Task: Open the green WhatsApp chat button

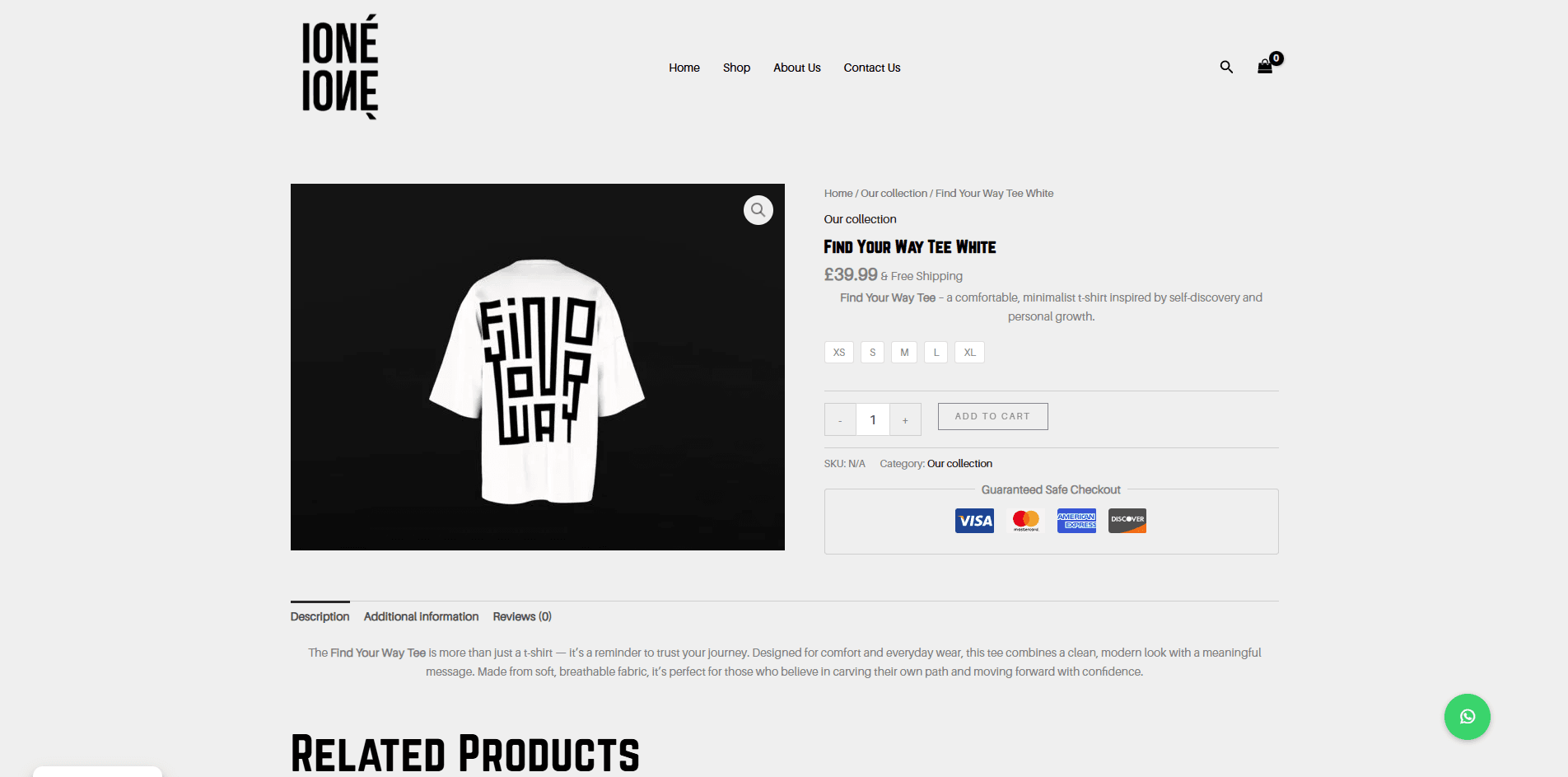Action: tap(1467, 717)
